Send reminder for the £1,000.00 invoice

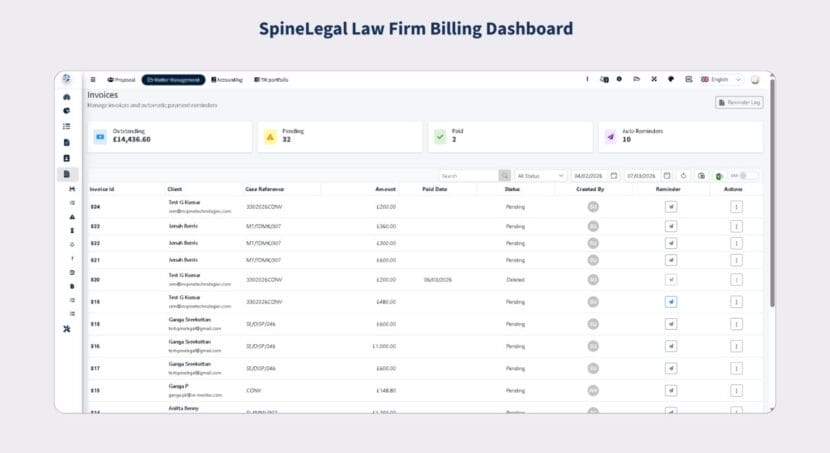point(671,346)
